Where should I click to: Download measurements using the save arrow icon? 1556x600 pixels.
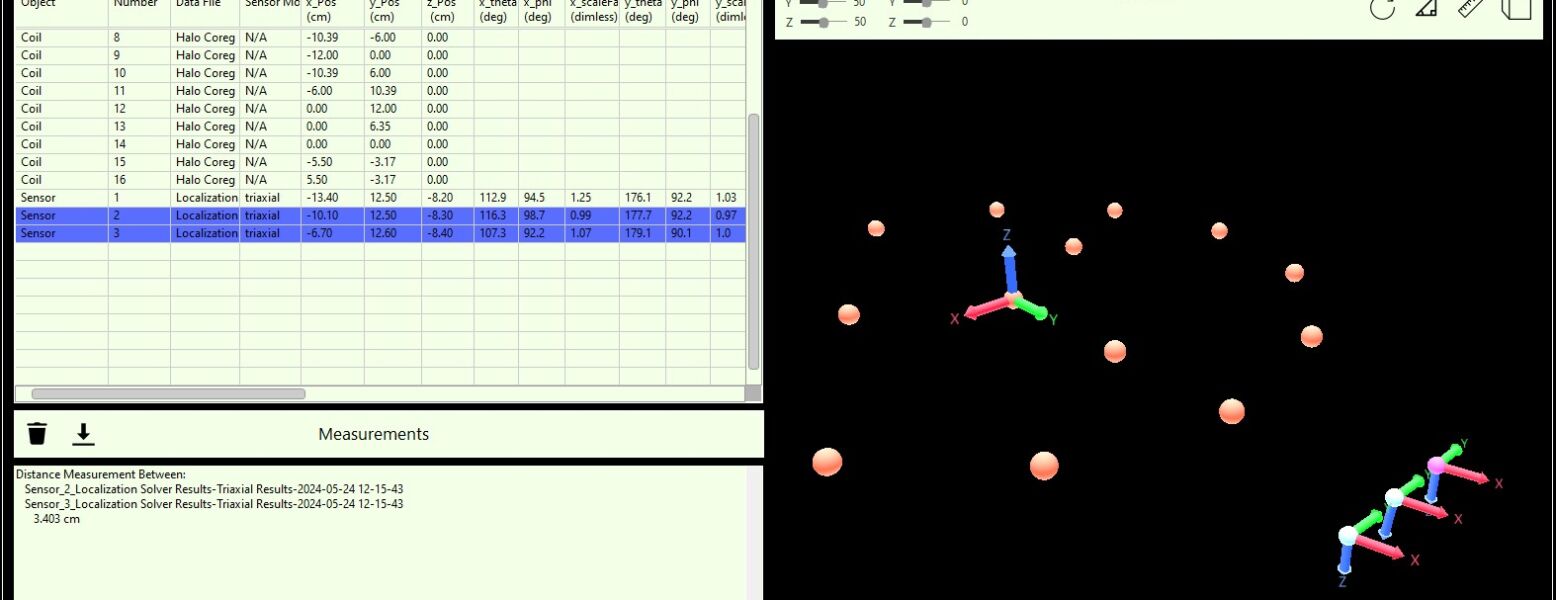84,434
